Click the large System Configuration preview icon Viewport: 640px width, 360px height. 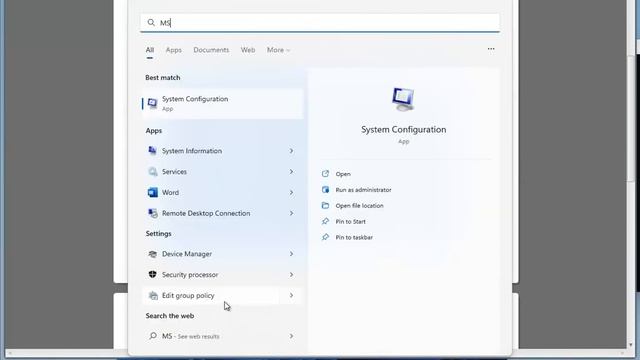click(x=403, y=99)
